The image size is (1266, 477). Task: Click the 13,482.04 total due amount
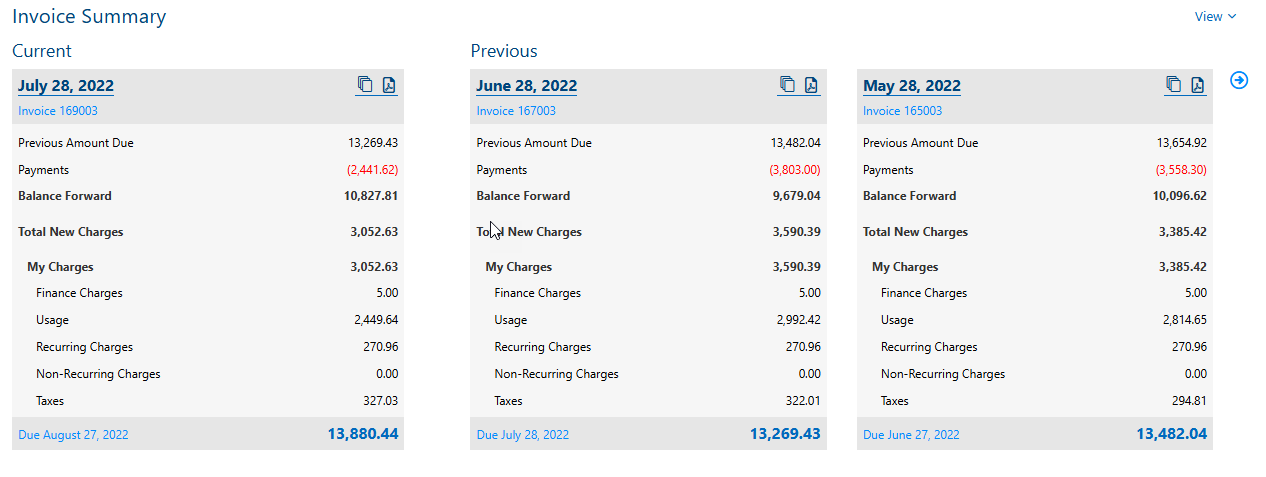pos(1171,434)
